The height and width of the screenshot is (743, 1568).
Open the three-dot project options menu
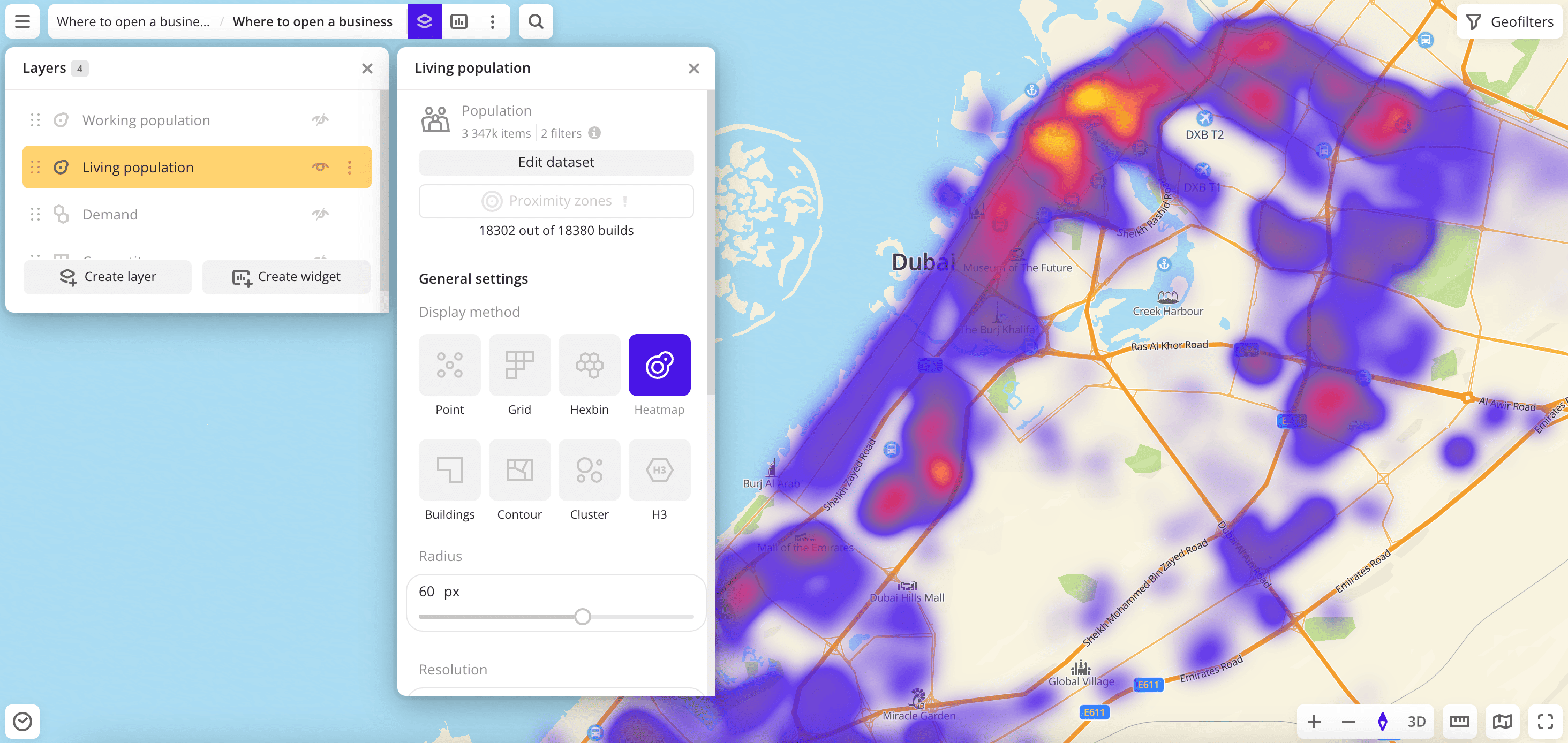[492, 21]
